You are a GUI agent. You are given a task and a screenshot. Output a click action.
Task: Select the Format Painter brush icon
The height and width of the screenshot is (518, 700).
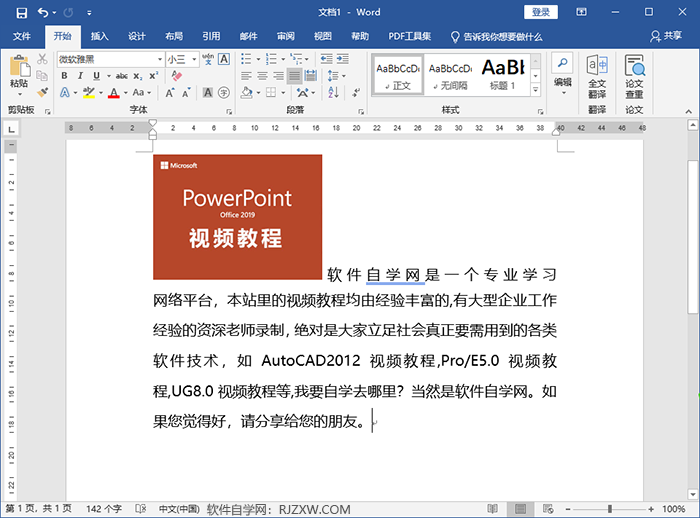(x=41, y=92)
